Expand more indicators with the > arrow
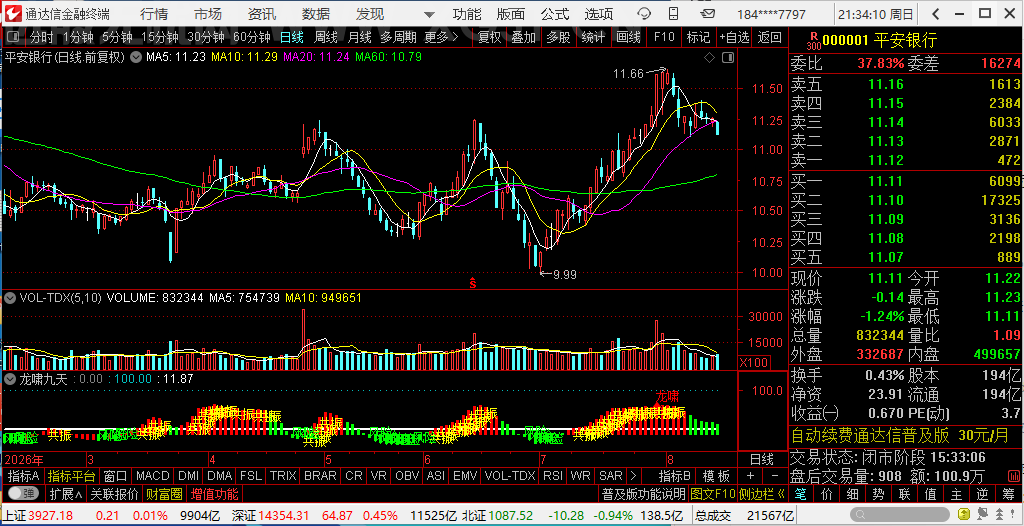Viewport: 1024px width, 526px height. pos(633,476)
